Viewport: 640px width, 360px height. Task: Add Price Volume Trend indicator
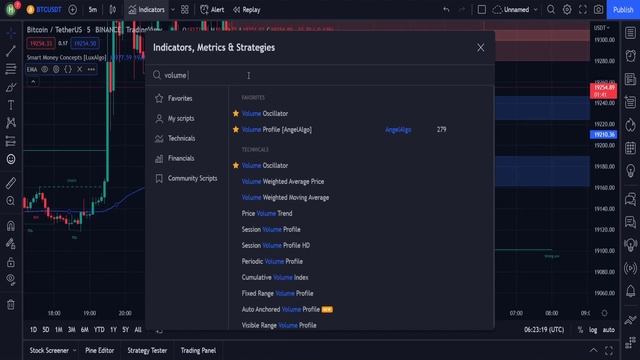click(x=267, y=213)
